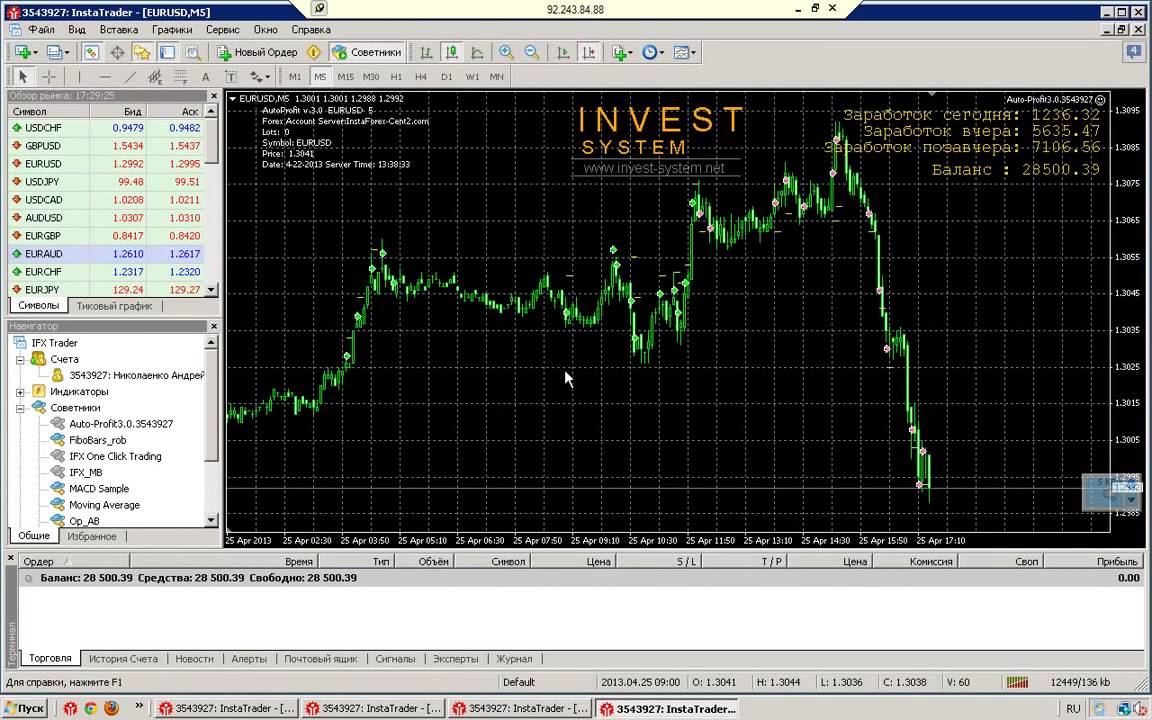
Task: Toggle the Terminal window icon
Action: coord(168,52)
